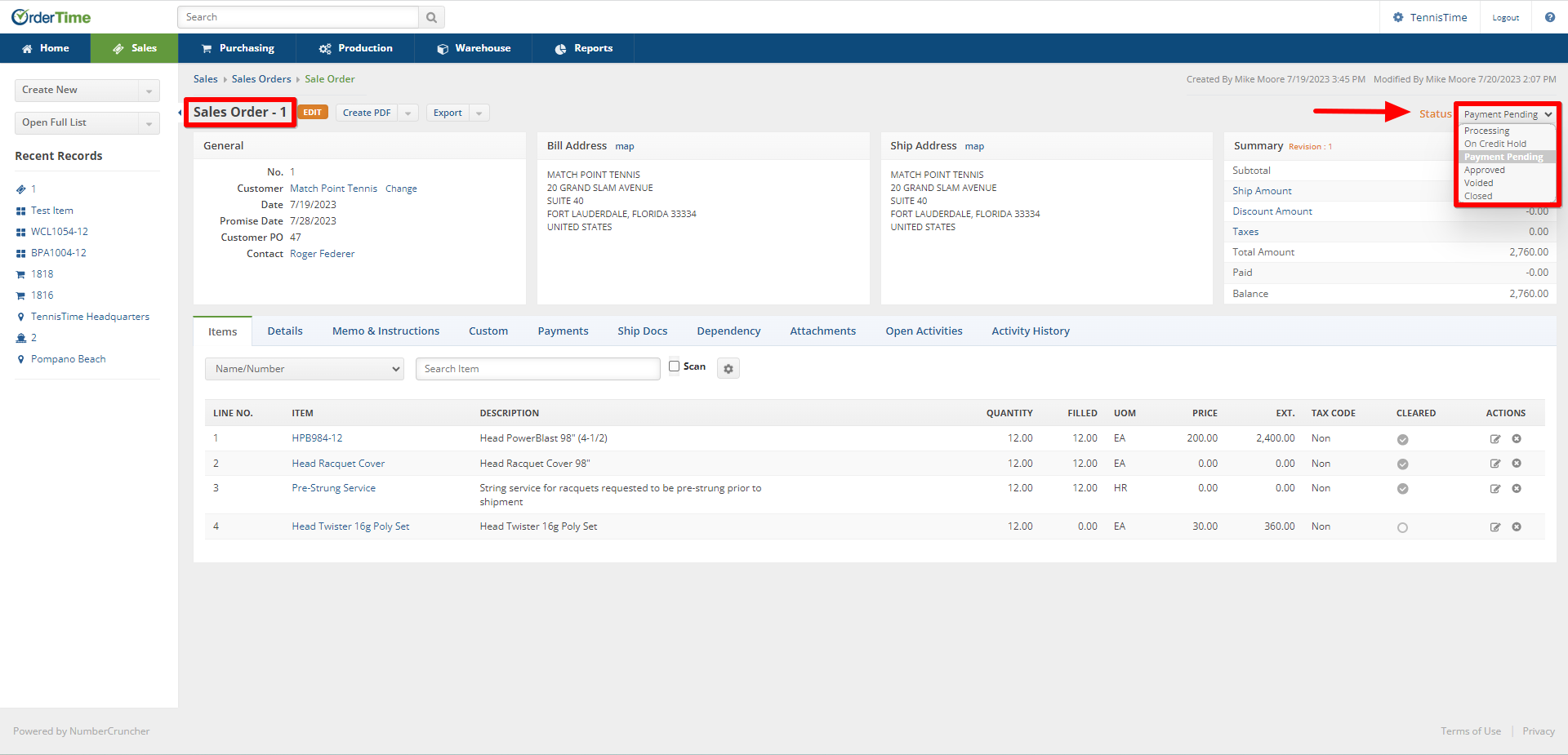Expand the Export dropdown arrow
1568x755 pixels.
click(x=479, y=113)
